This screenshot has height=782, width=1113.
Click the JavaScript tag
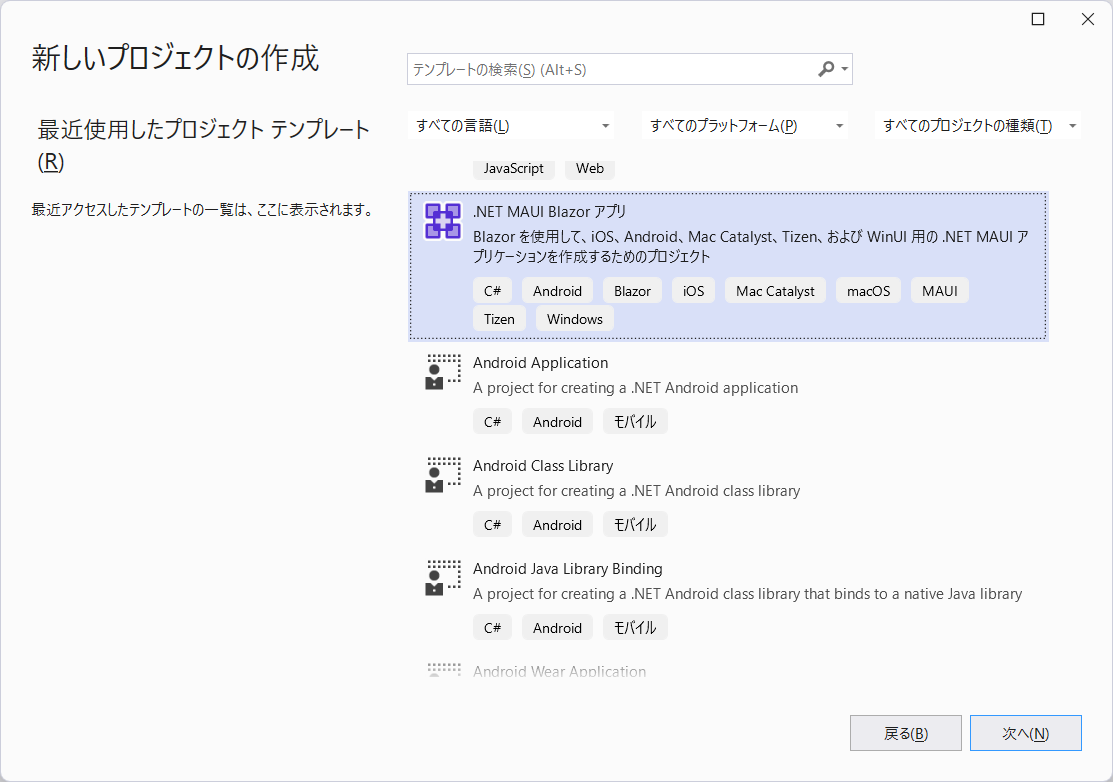click(513, 168)
